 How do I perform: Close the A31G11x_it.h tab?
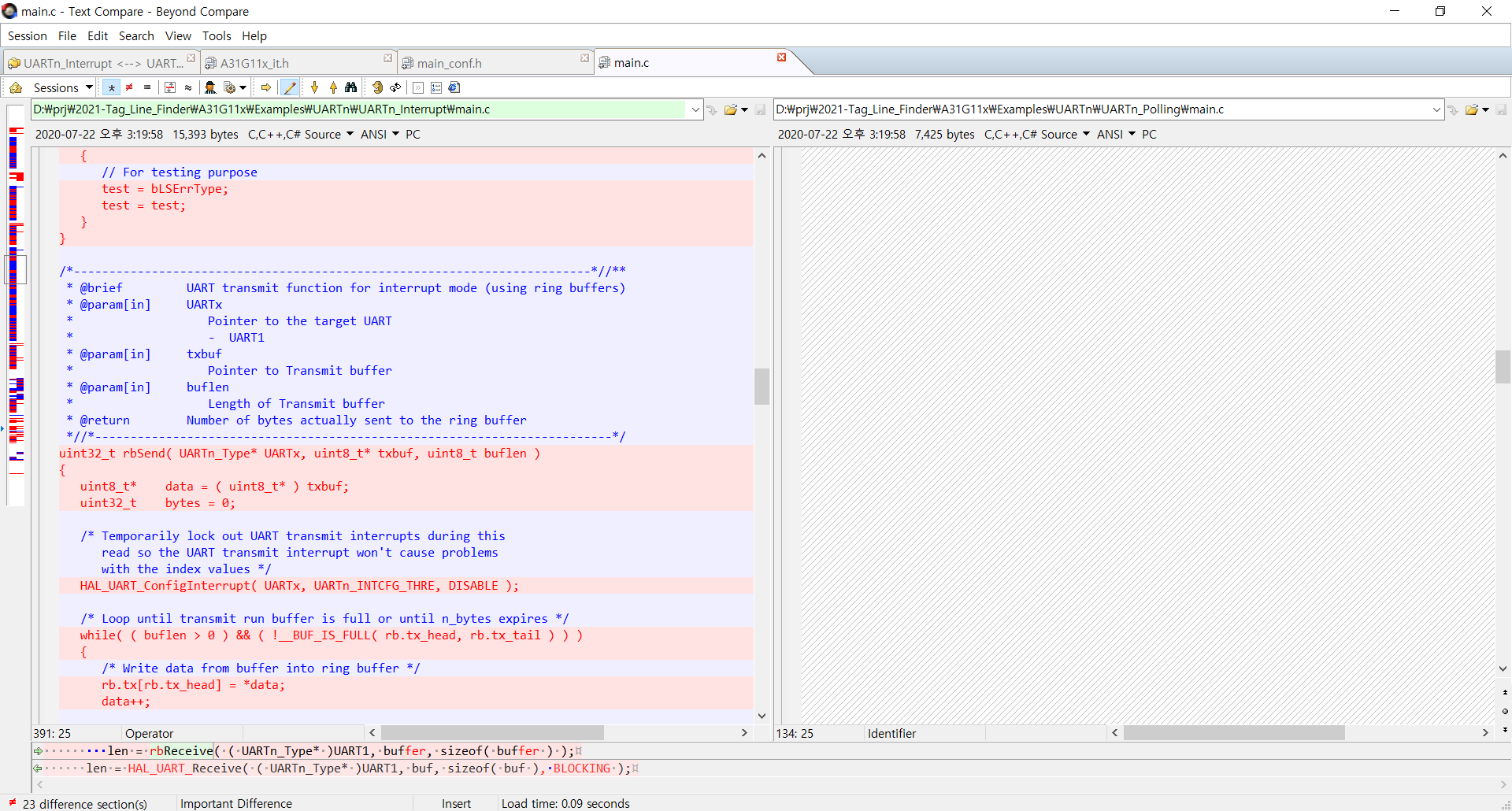tap(388, 58)
